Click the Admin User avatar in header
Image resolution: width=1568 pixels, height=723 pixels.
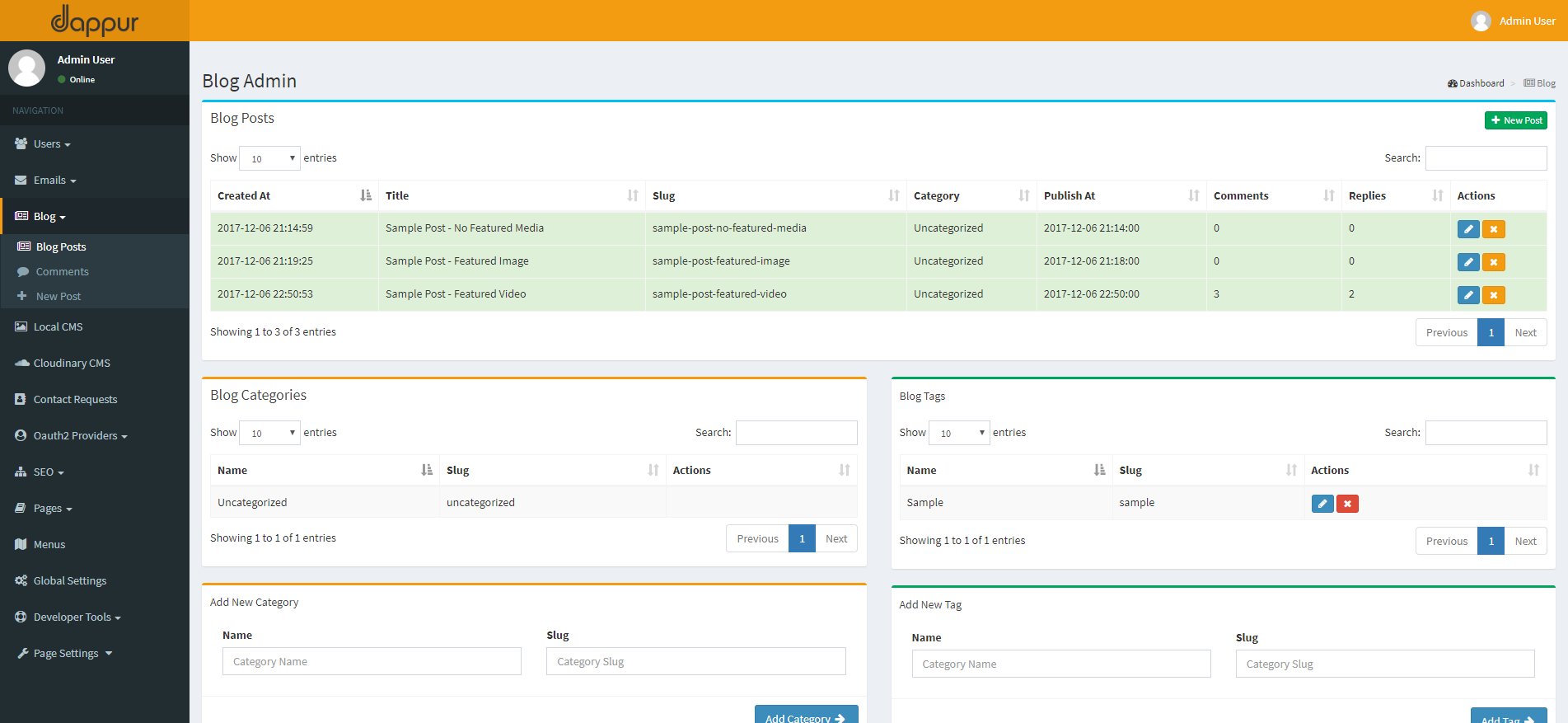click(1481, 21)
